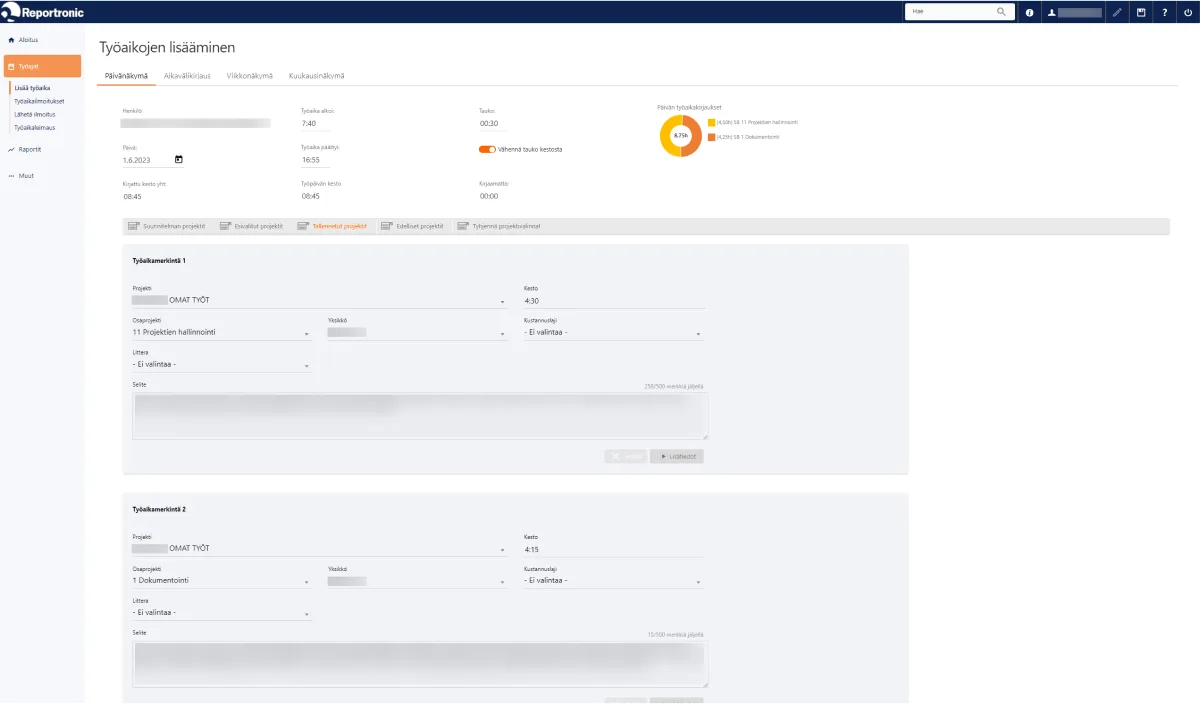Image resolution: width=1200 pixels, height=704 pixels.
Task: Click the info icon in top bar
Action: click(x=1029, y=12)
